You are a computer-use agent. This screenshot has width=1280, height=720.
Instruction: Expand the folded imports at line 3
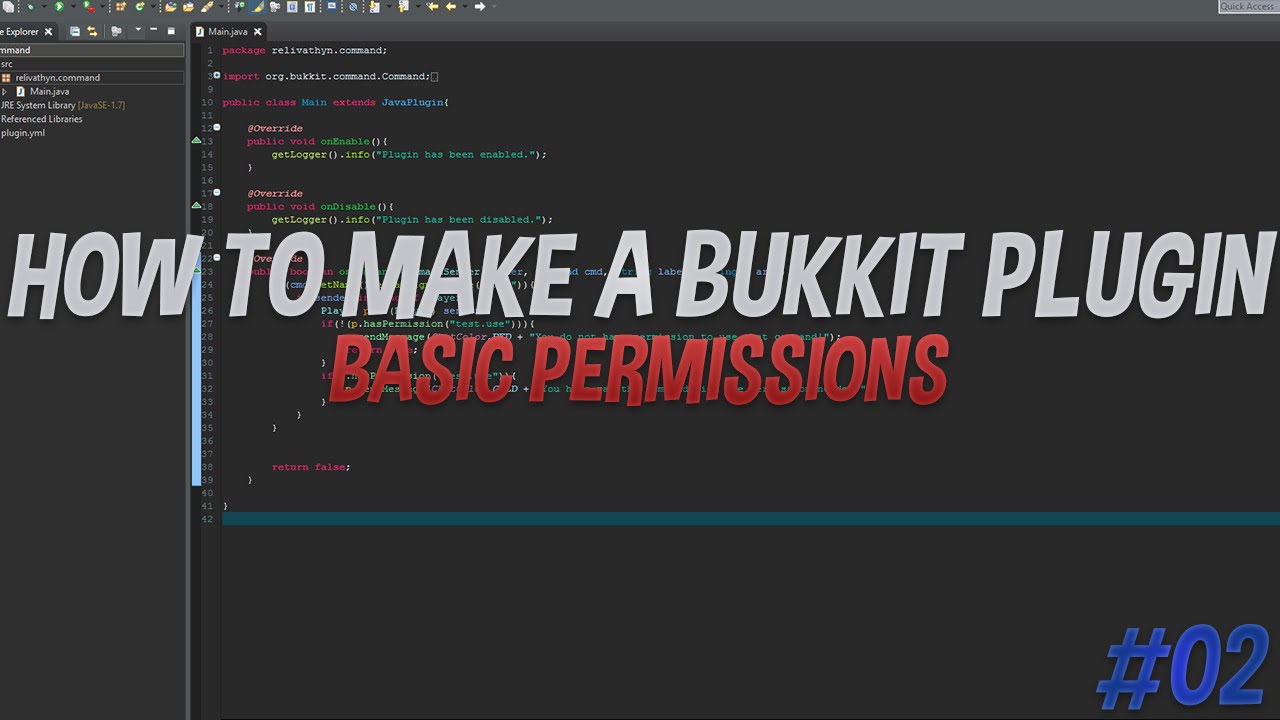pyautogui.click(x=217, y=76)
